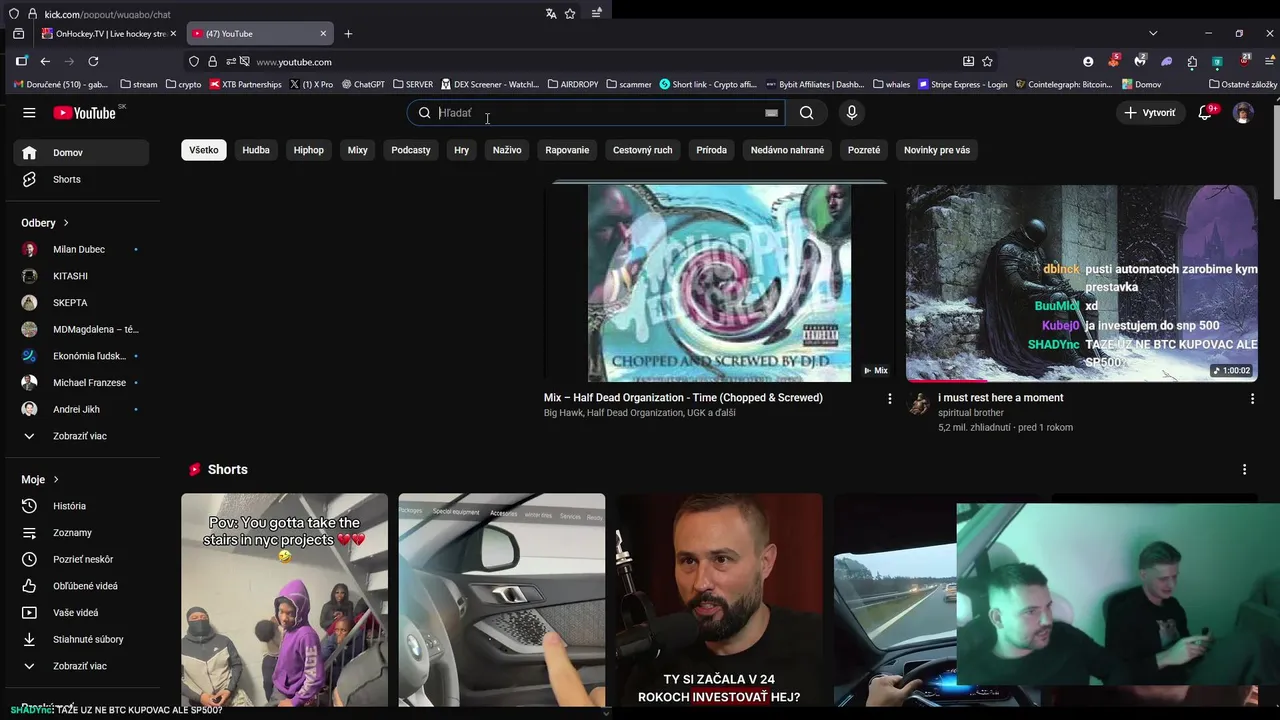Select the Cestovný ruch filter chip

(642, 150)
